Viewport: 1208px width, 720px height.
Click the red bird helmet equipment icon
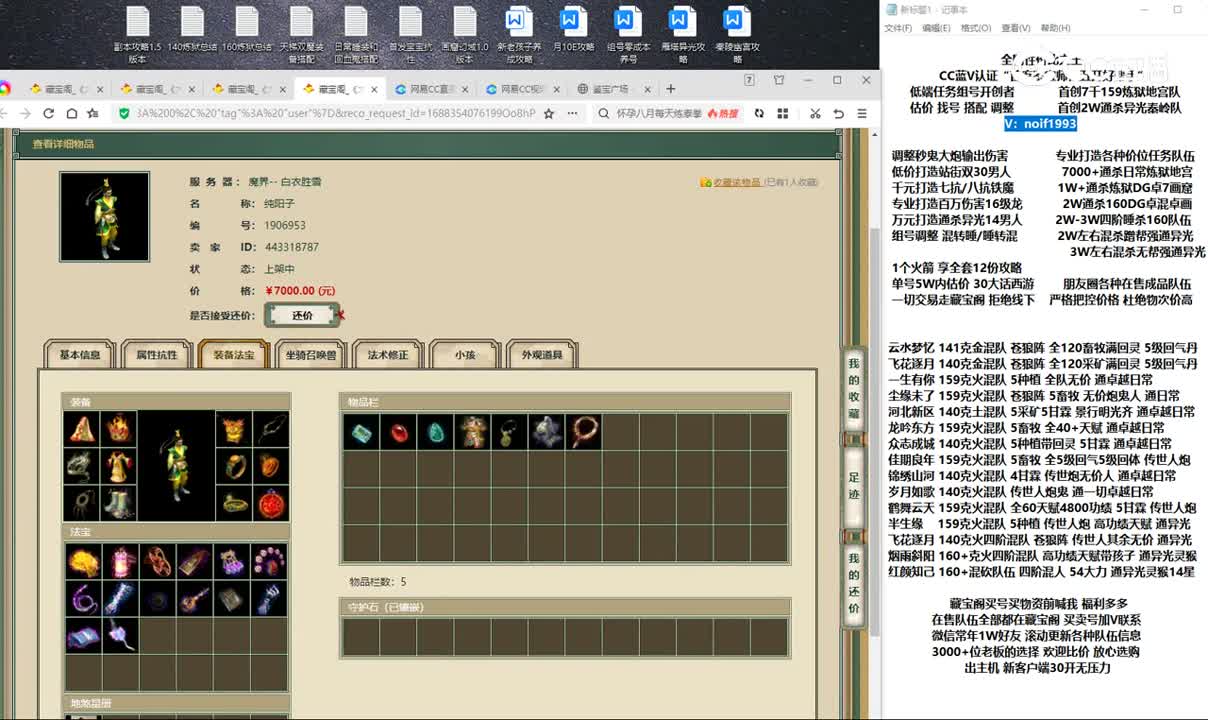coord(118,430)
